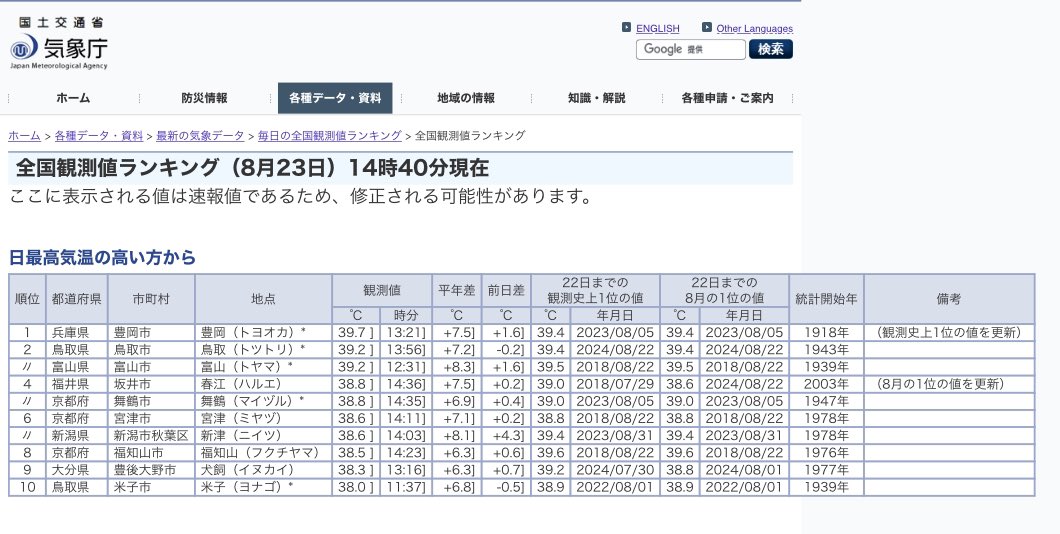
Task: Select the 兵庫県 prefecture cell
Action: click(x=76, y=333)
